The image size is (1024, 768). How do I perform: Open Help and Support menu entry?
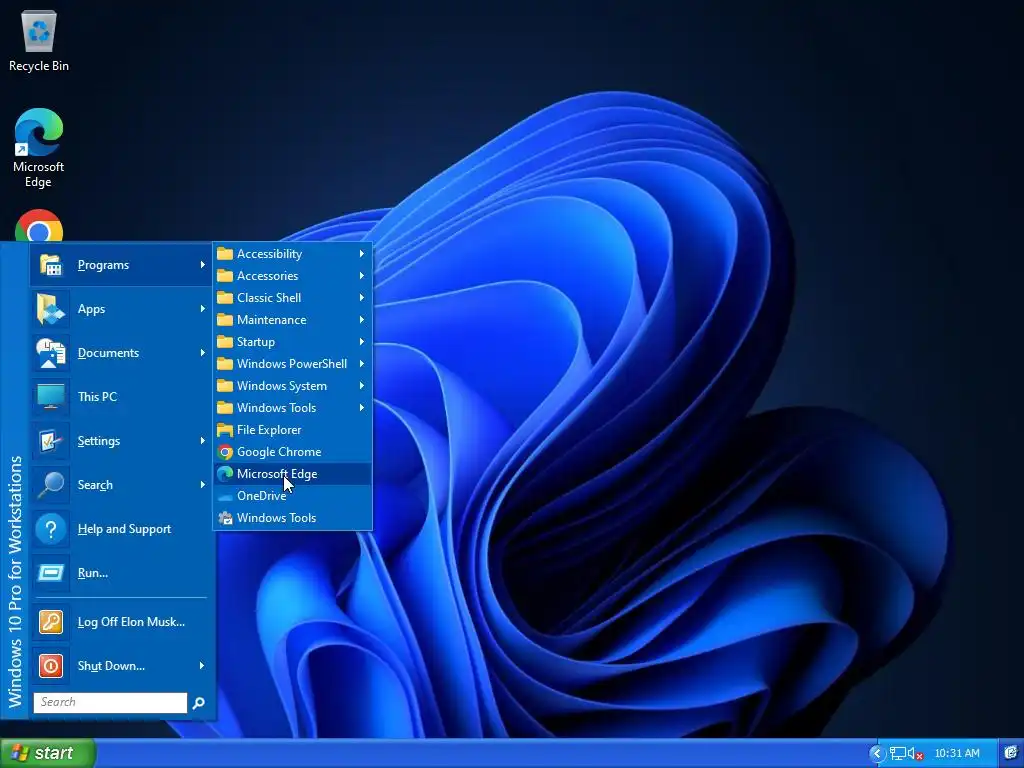pyautogui.click(x=121, y=529)
